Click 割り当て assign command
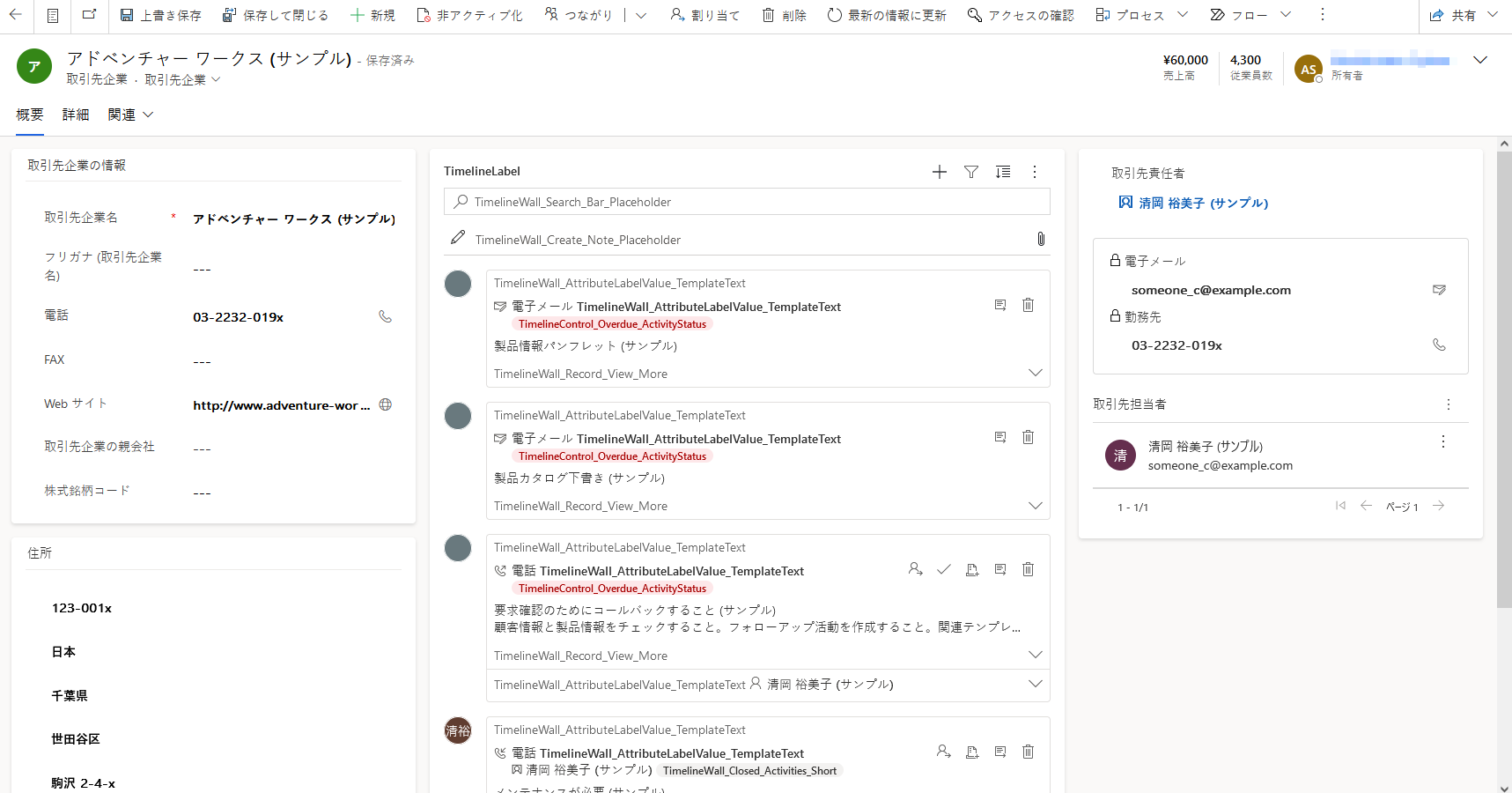Viewport: 1512px width, 793px height. point(704,15)
